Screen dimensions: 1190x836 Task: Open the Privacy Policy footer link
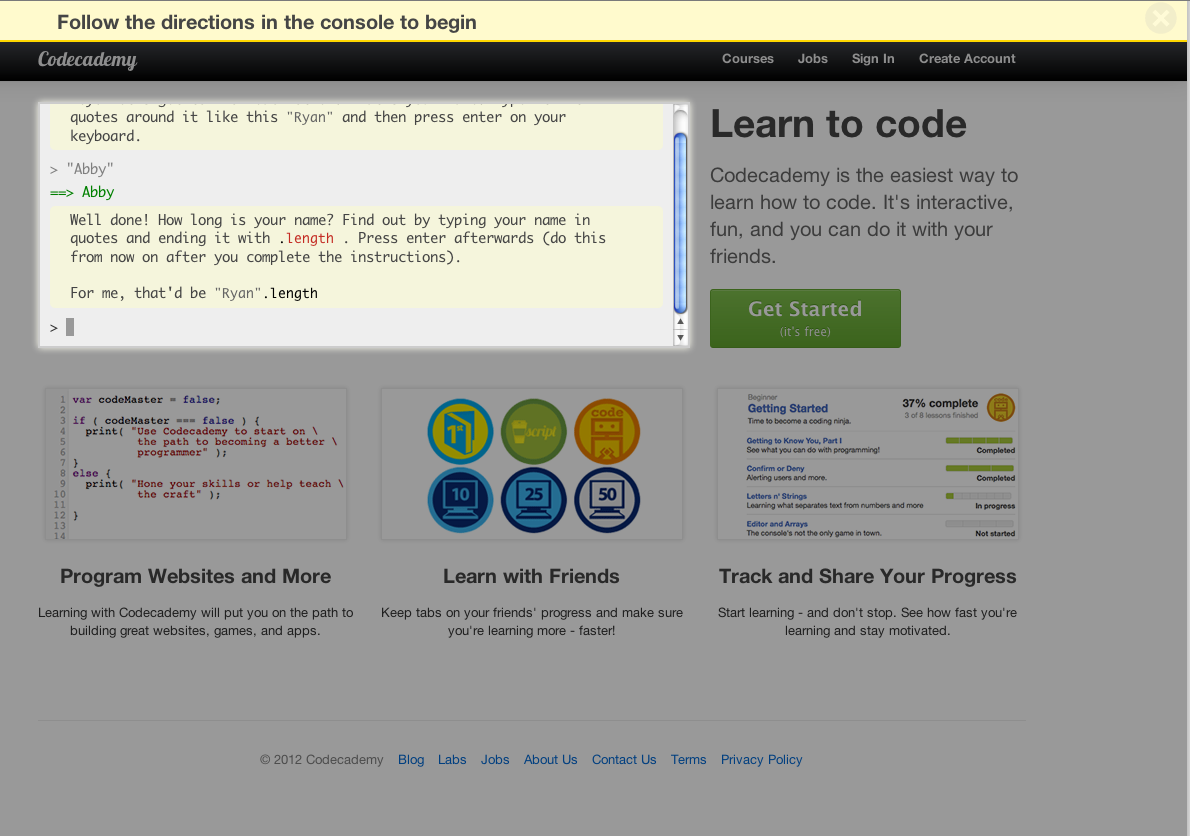761,760
